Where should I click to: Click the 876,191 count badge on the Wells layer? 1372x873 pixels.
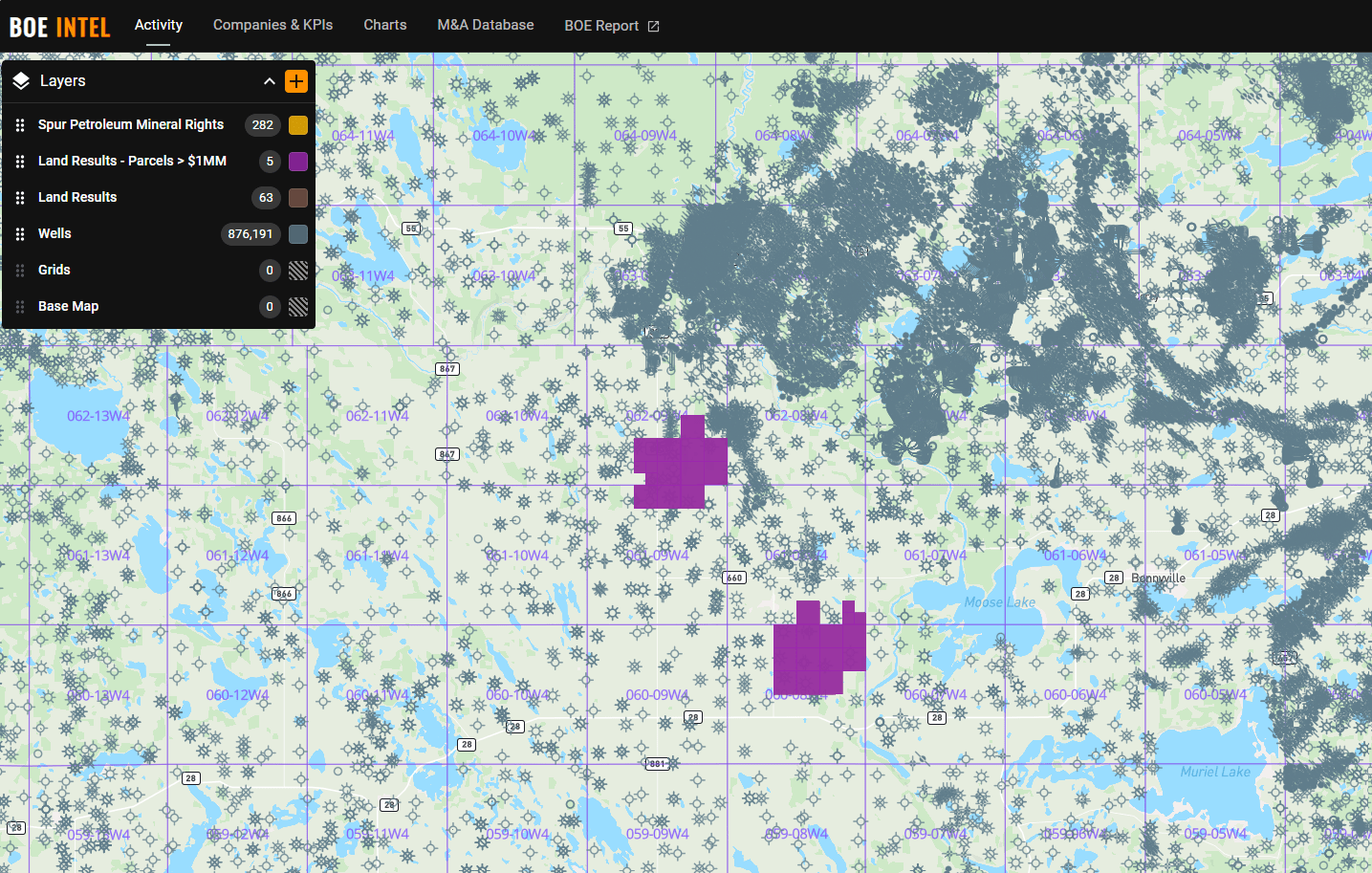(250, 233)
